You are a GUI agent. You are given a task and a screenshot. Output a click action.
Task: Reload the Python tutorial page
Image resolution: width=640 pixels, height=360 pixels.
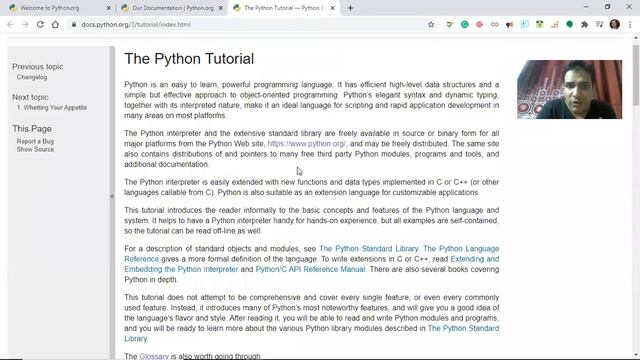40,24
